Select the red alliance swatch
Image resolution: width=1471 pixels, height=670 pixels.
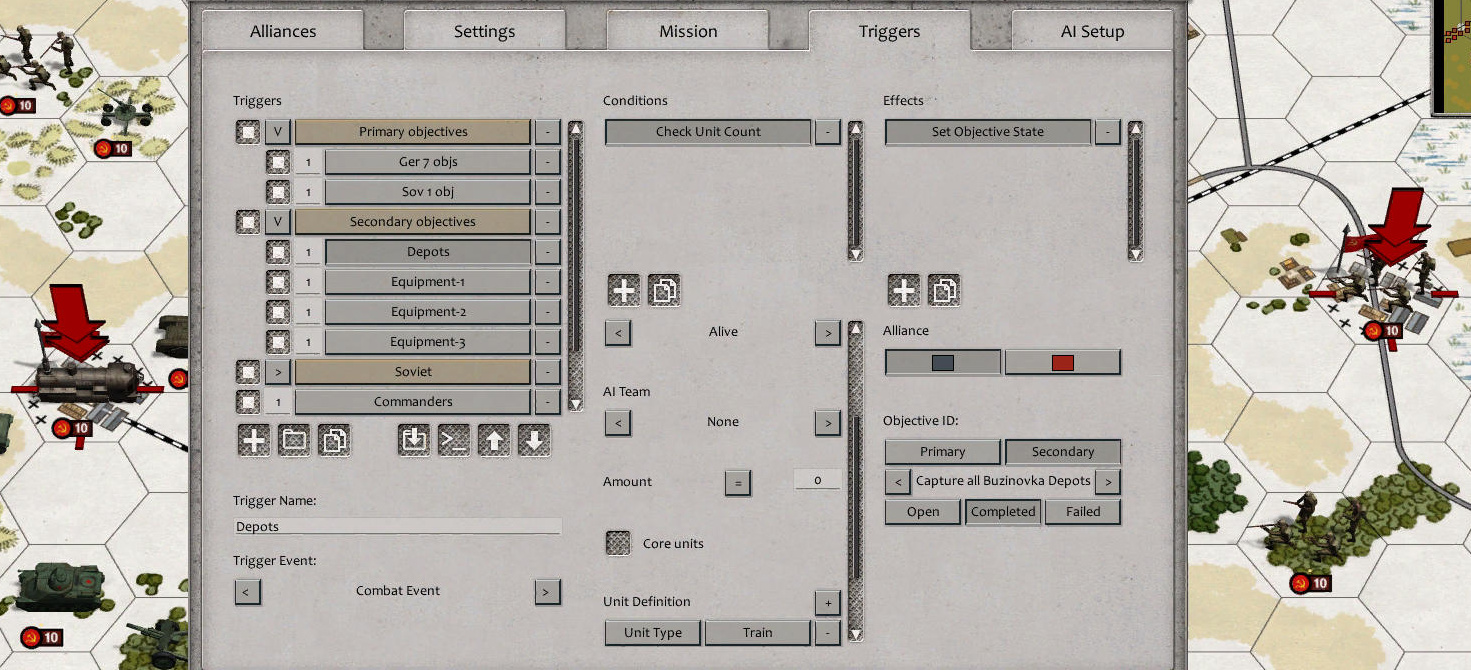pos(1063,362)
